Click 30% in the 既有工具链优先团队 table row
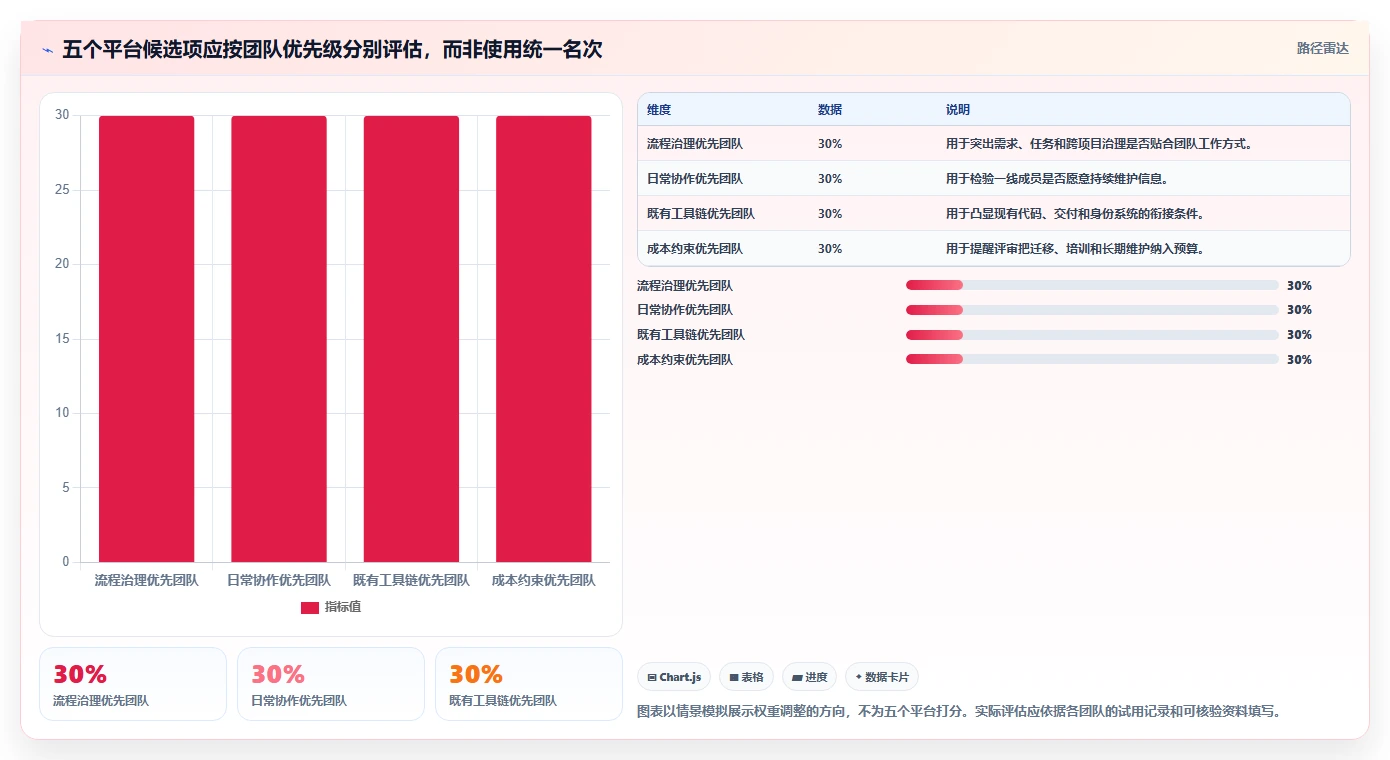 tap(830, 214)
